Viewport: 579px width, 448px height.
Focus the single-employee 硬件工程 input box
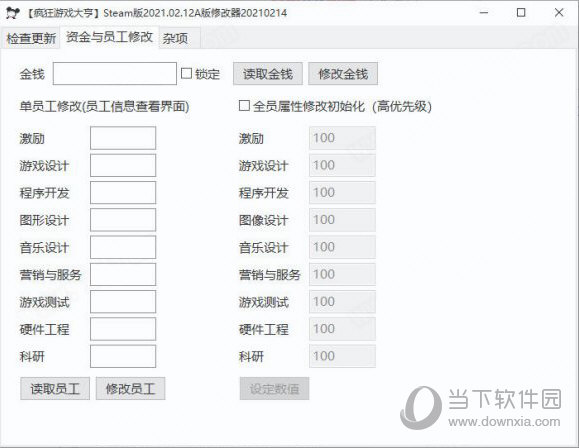tap(123, 329)
